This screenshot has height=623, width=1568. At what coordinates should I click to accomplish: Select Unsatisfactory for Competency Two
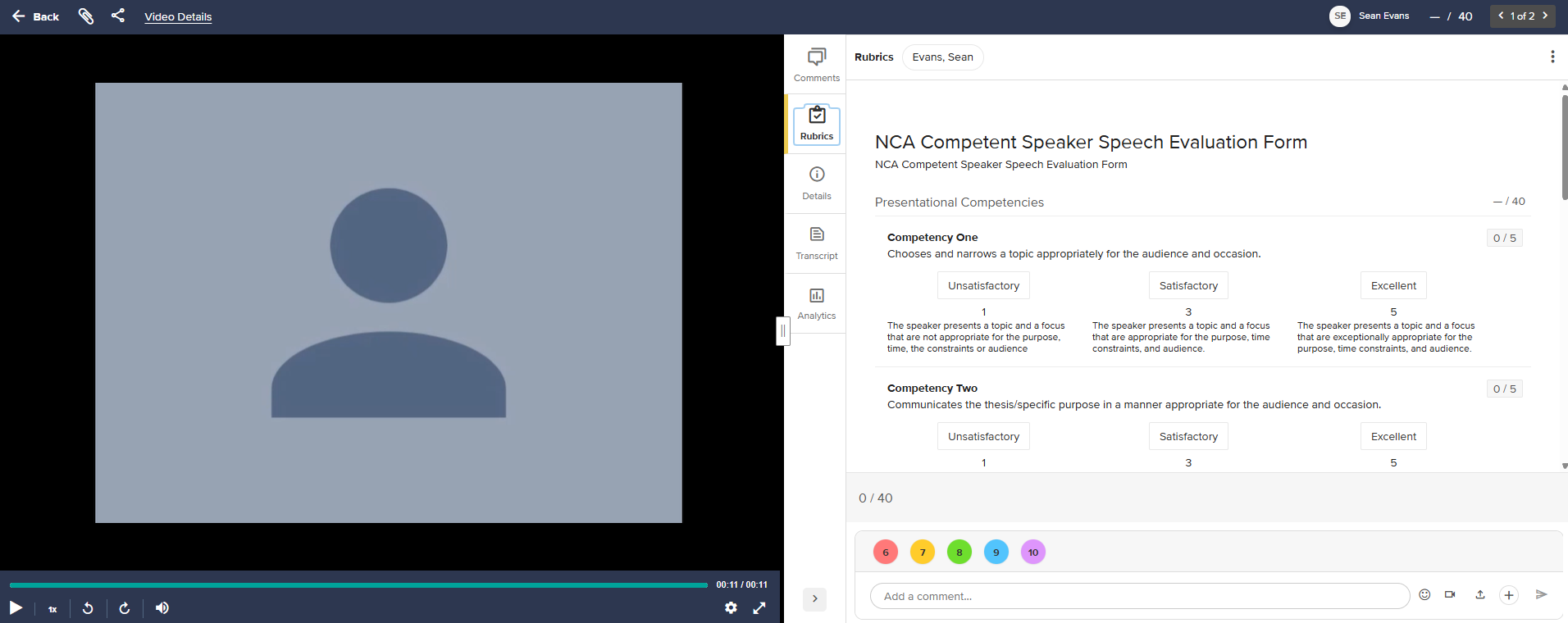(x=983, y=436)
